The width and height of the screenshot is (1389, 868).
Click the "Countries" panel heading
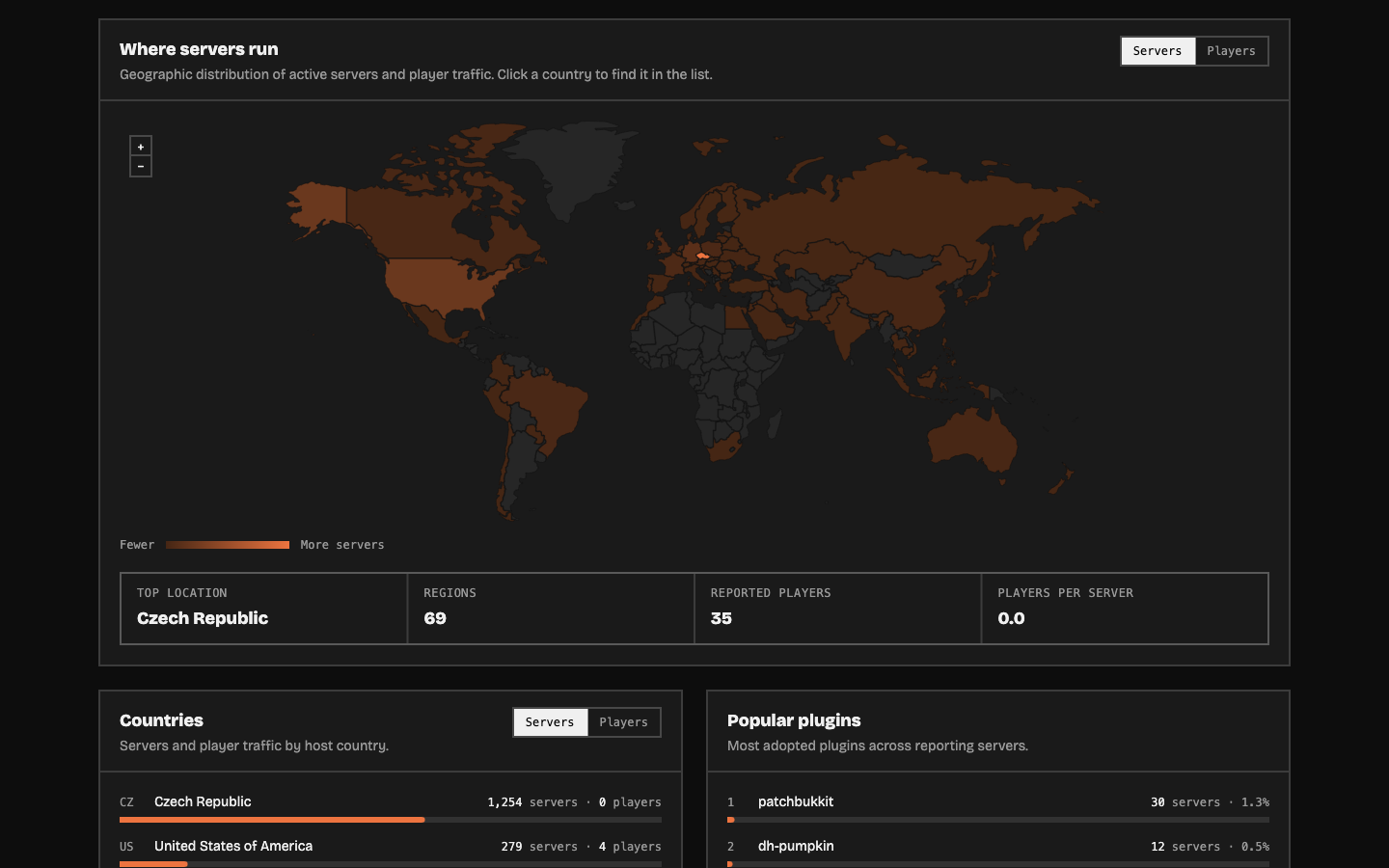click(x=161, y=720)
